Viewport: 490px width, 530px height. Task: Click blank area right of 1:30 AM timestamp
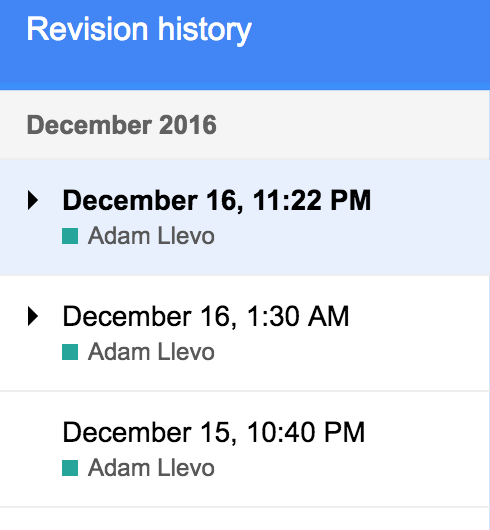pos(419,316)
